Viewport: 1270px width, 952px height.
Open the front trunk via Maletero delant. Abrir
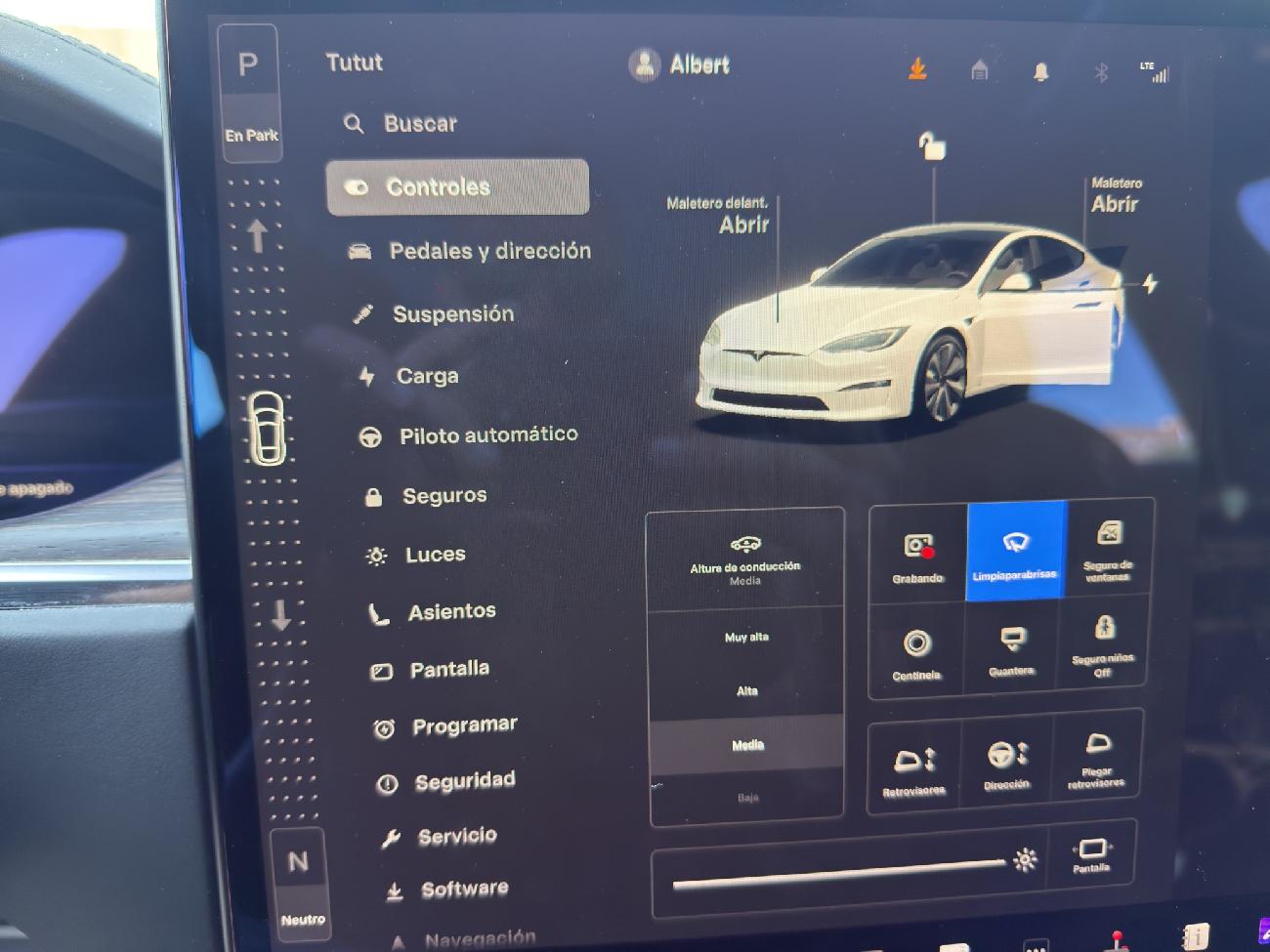(718, 216)
